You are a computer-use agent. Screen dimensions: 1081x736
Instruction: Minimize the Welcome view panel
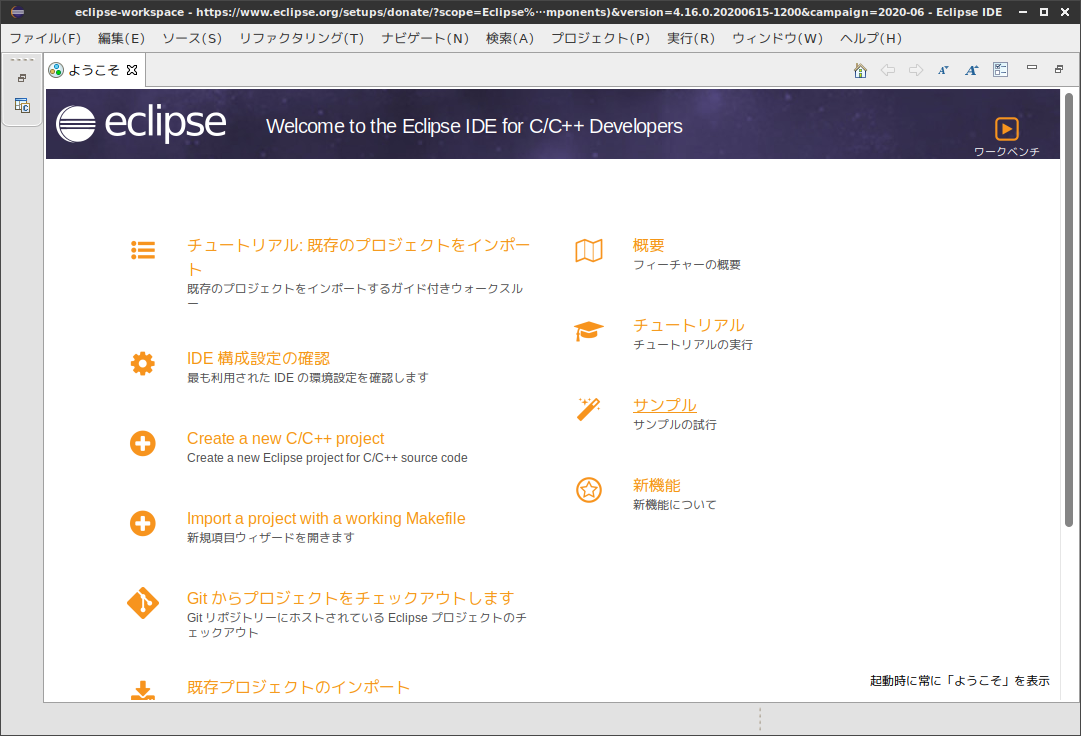coord(1032,68)
